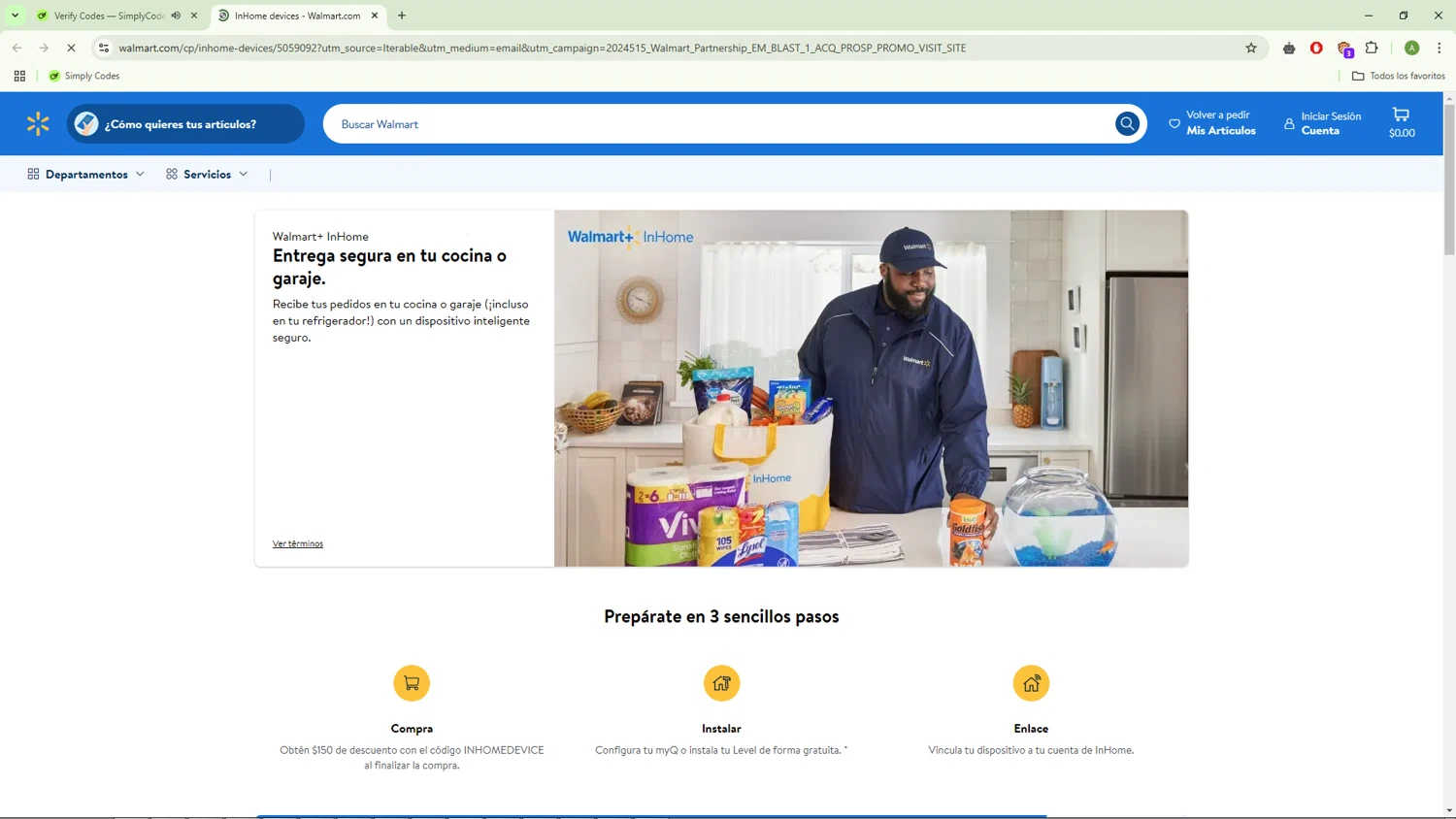Go back in browser history
The image size is (1456, 819).
[x=17, y=48]
